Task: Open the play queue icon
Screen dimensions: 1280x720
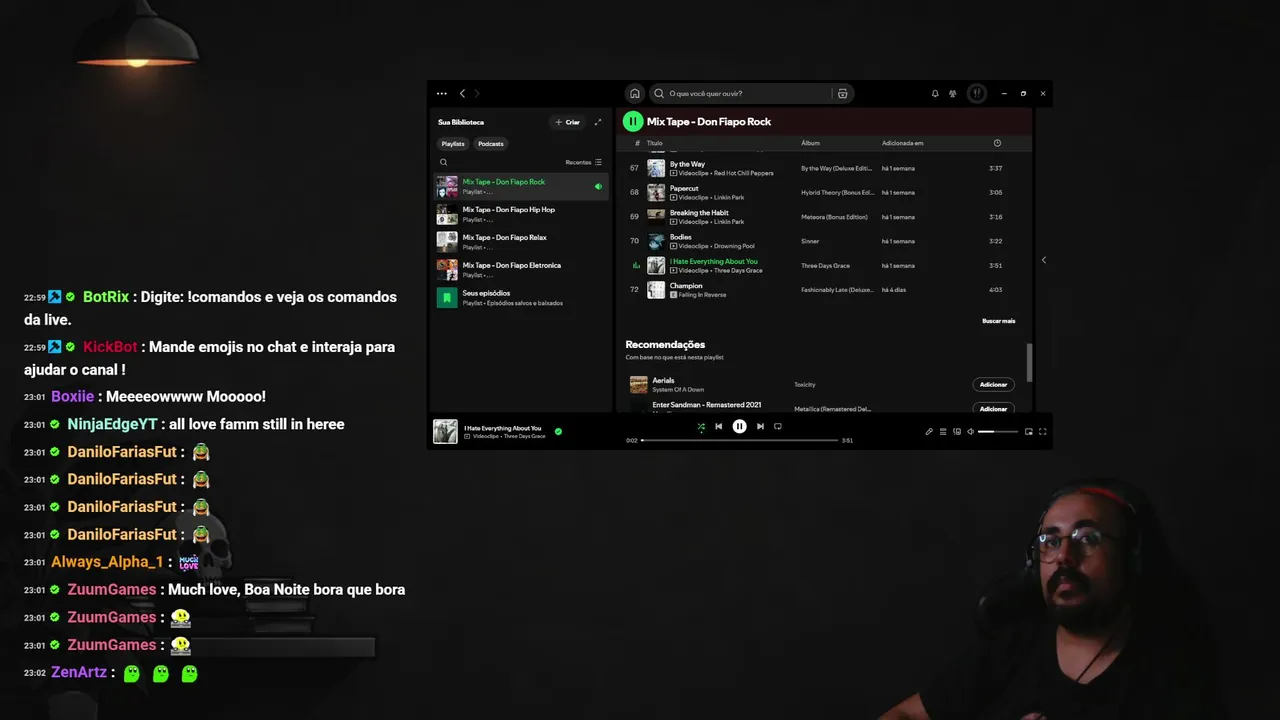Action: tap(943, 432)
